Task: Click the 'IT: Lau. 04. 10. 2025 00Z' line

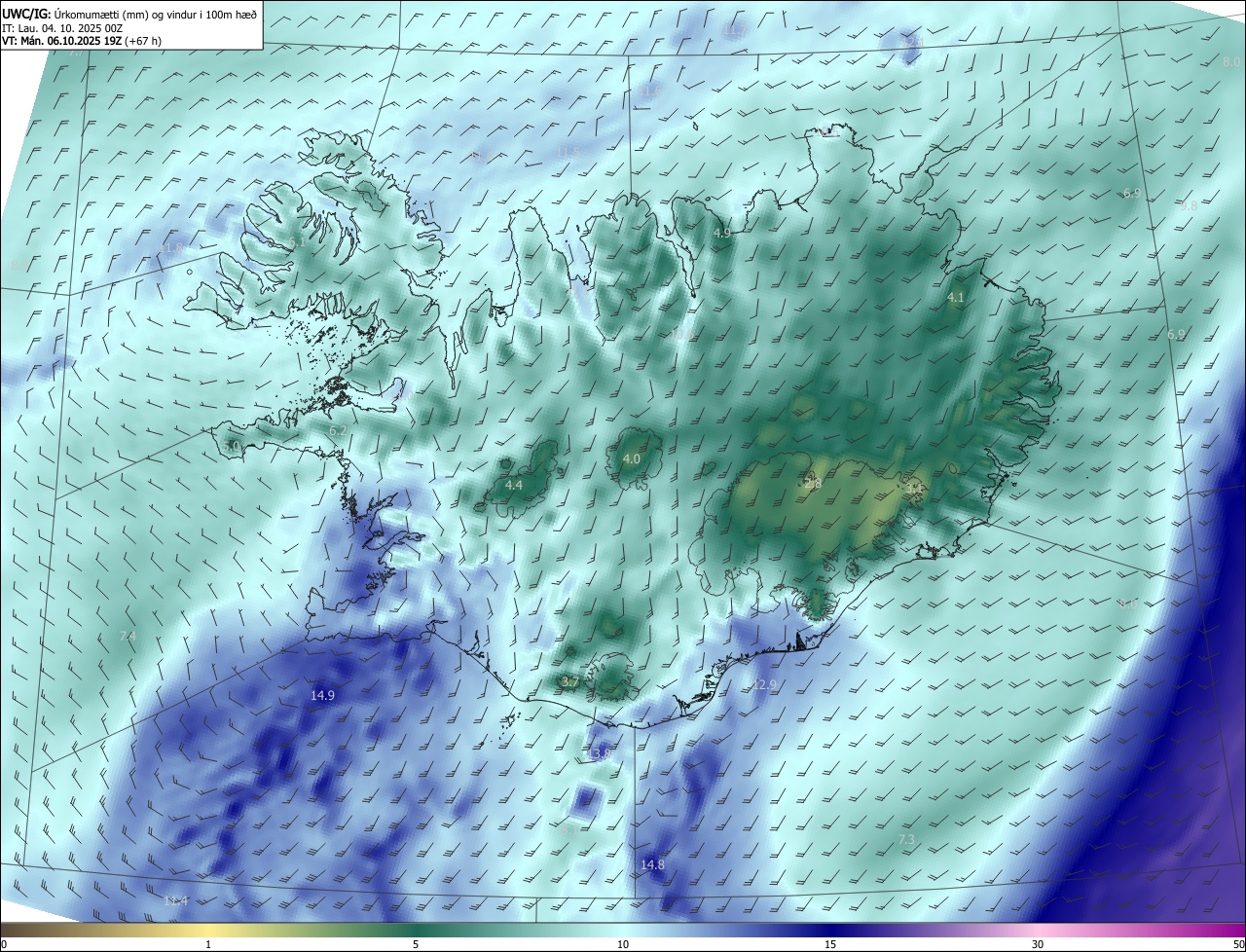Action: pos(60,27)
